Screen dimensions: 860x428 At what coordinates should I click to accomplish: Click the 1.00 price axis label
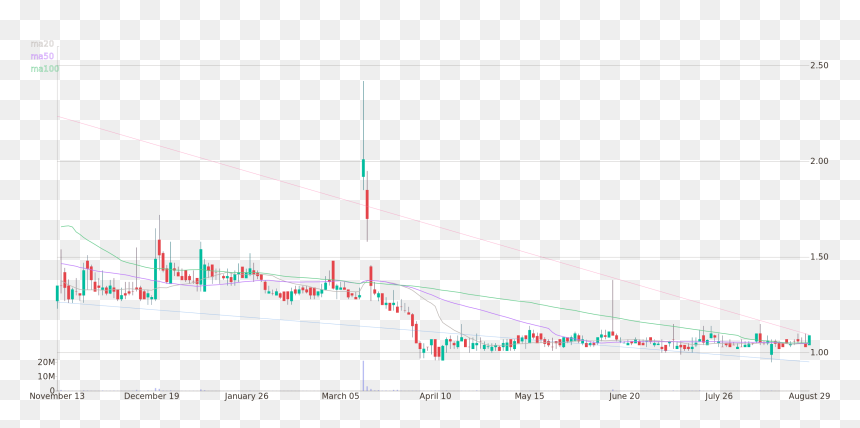[819, 352]
